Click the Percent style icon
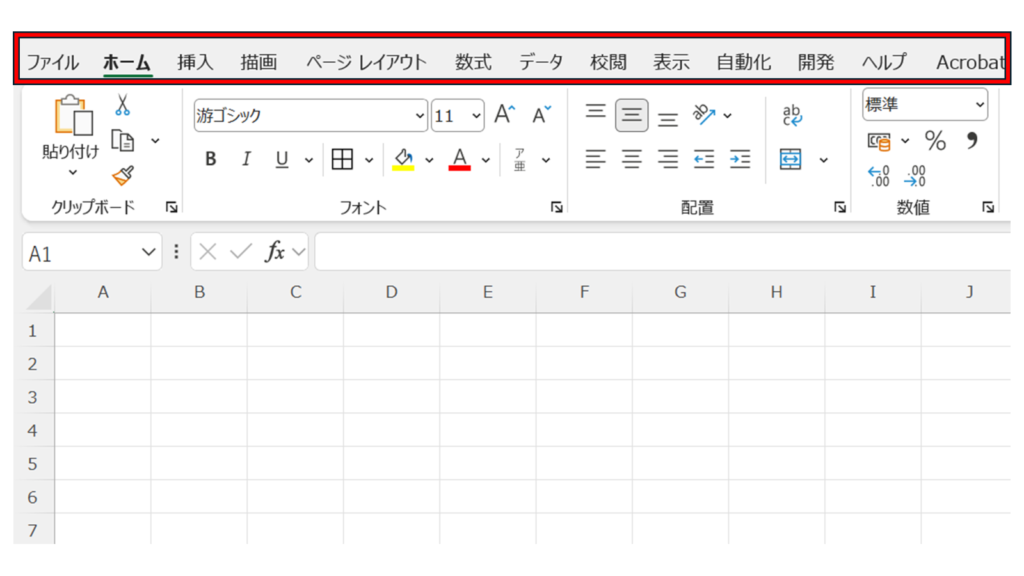The height and width of the screenshot is (576, 1024). click(935, 140)
